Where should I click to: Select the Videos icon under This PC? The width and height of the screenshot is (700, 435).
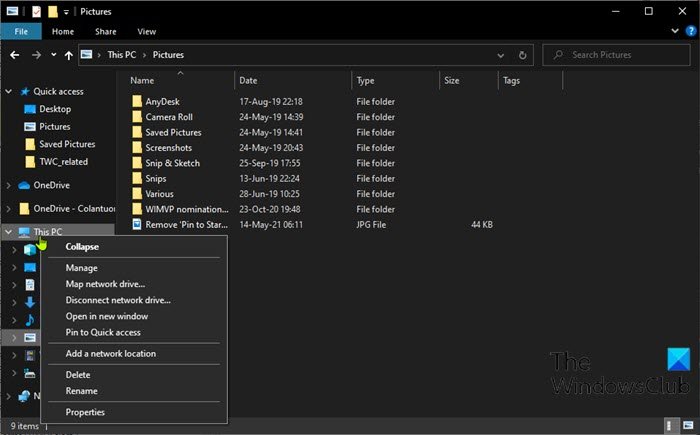30,355
